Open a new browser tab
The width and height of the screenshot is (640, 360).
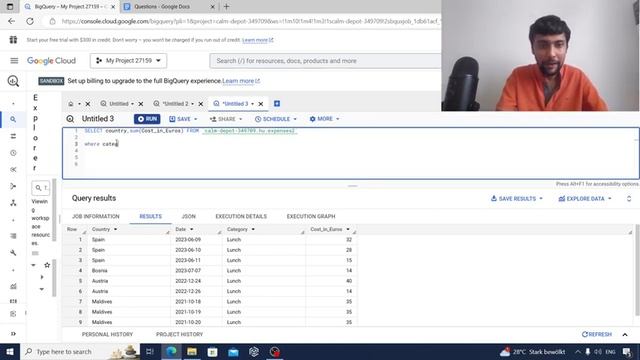point(227,7)
